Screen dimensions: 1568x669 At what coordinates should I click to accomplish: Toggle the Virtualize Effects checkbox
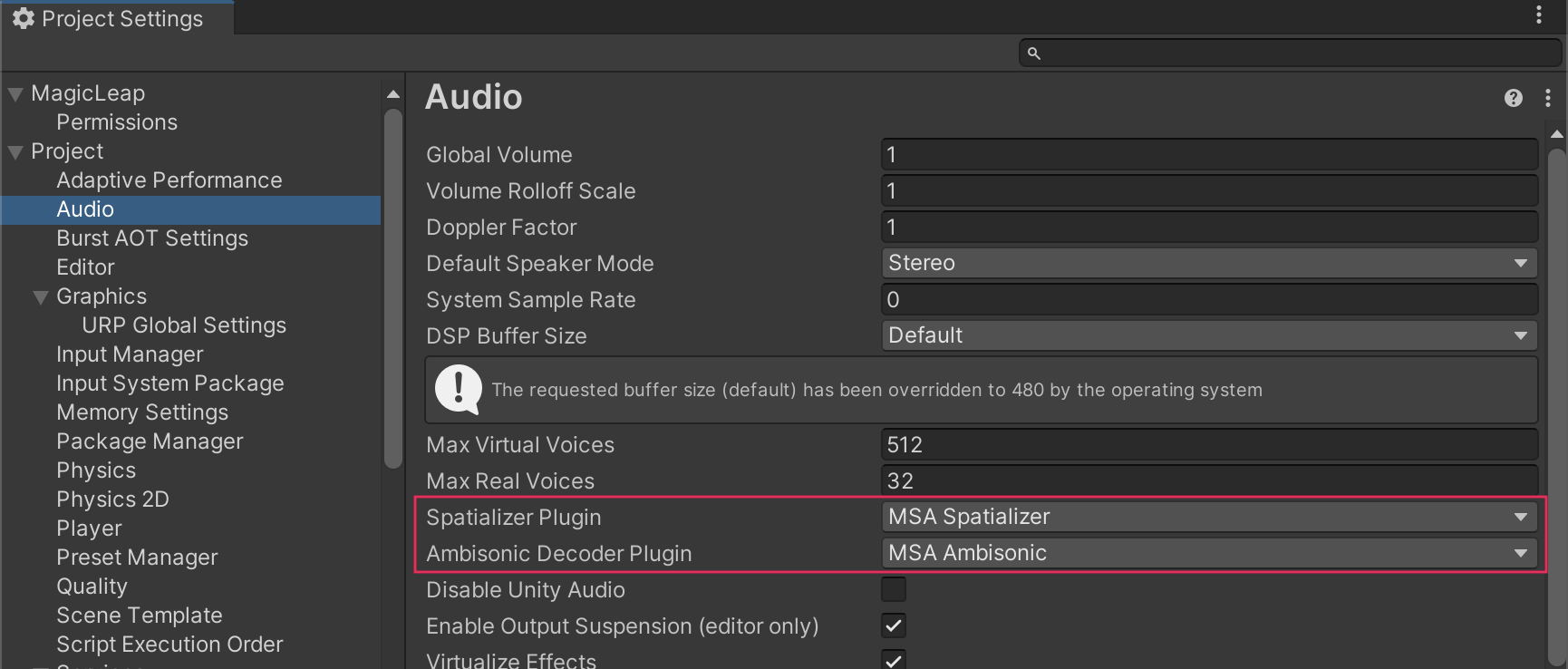894,660
